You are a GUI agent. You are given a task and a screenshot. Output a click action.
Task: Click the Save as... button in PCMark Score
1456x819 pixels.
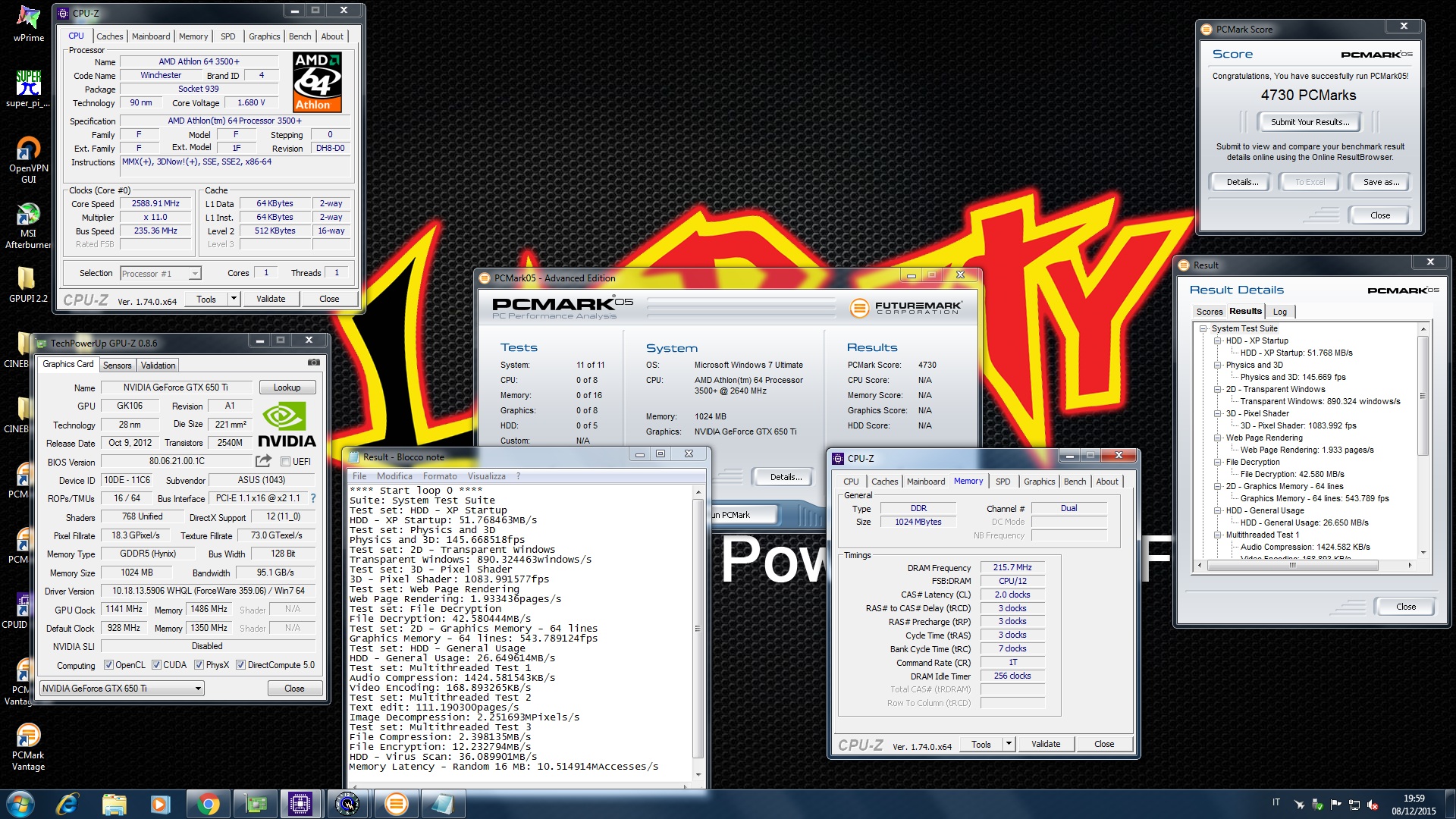[x=1381, y=182]
